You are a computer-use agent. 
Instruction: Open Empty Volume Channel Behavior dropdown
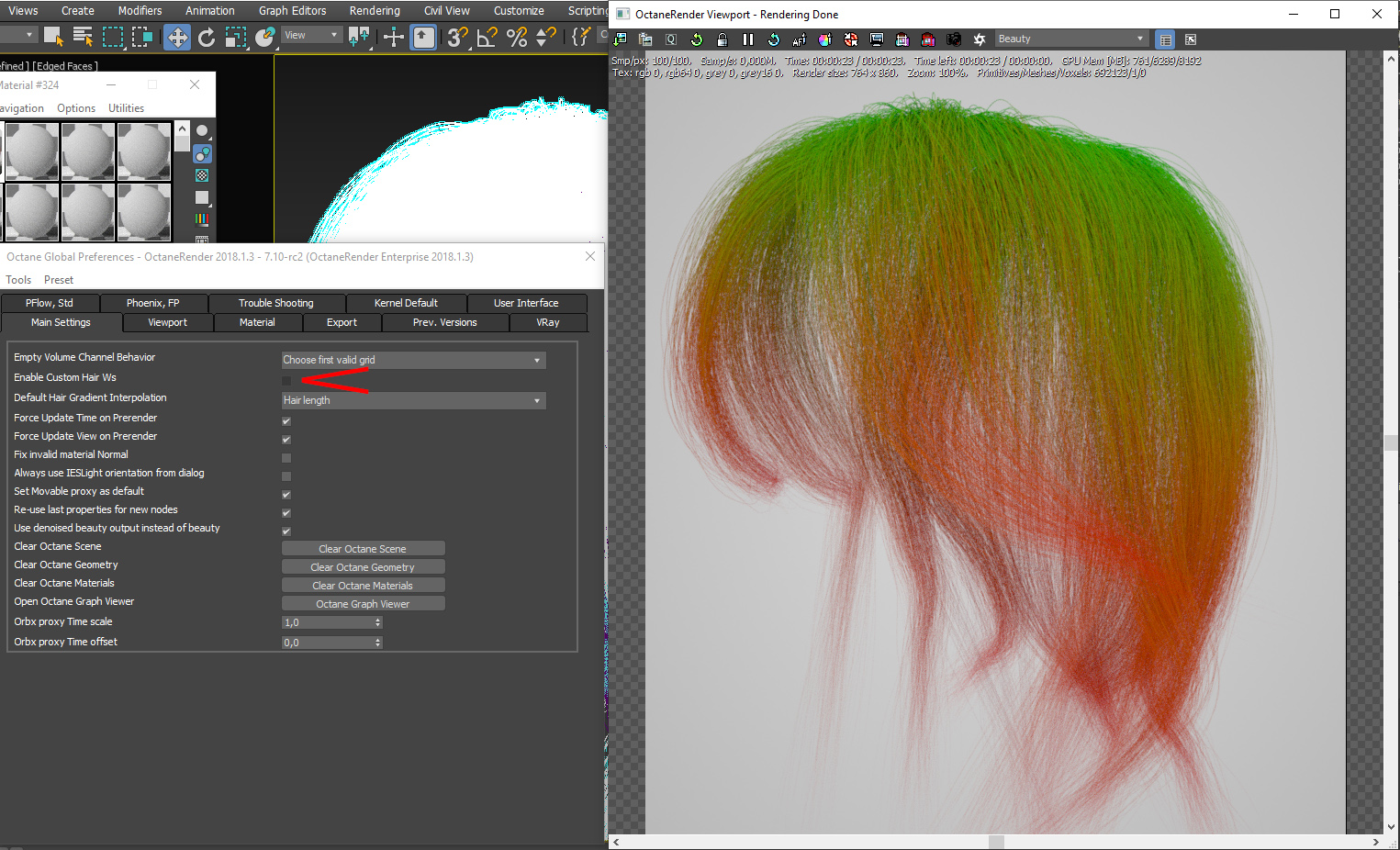pos(413,360)
